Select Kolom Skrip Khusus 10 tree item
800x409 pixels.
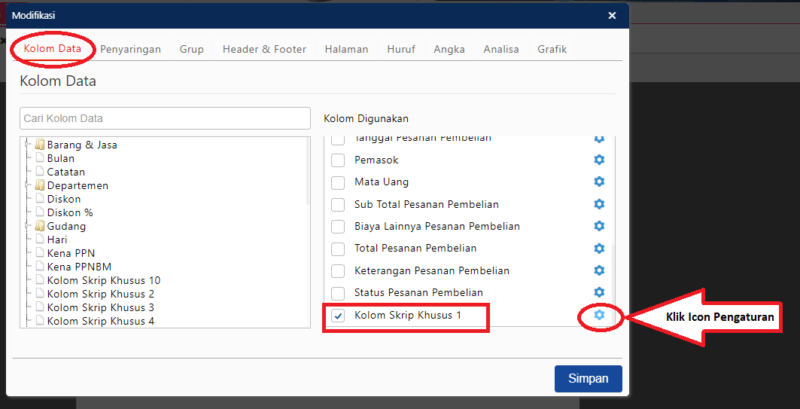point(103,280)
